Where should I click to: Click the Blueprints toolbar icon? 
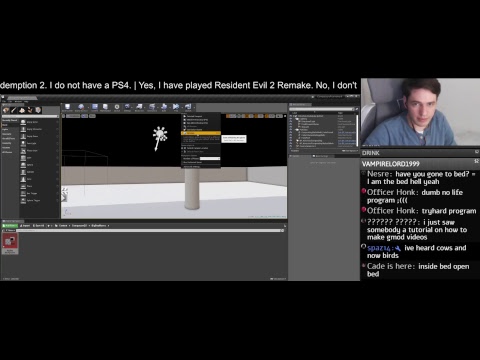click(x=139, y=107)
